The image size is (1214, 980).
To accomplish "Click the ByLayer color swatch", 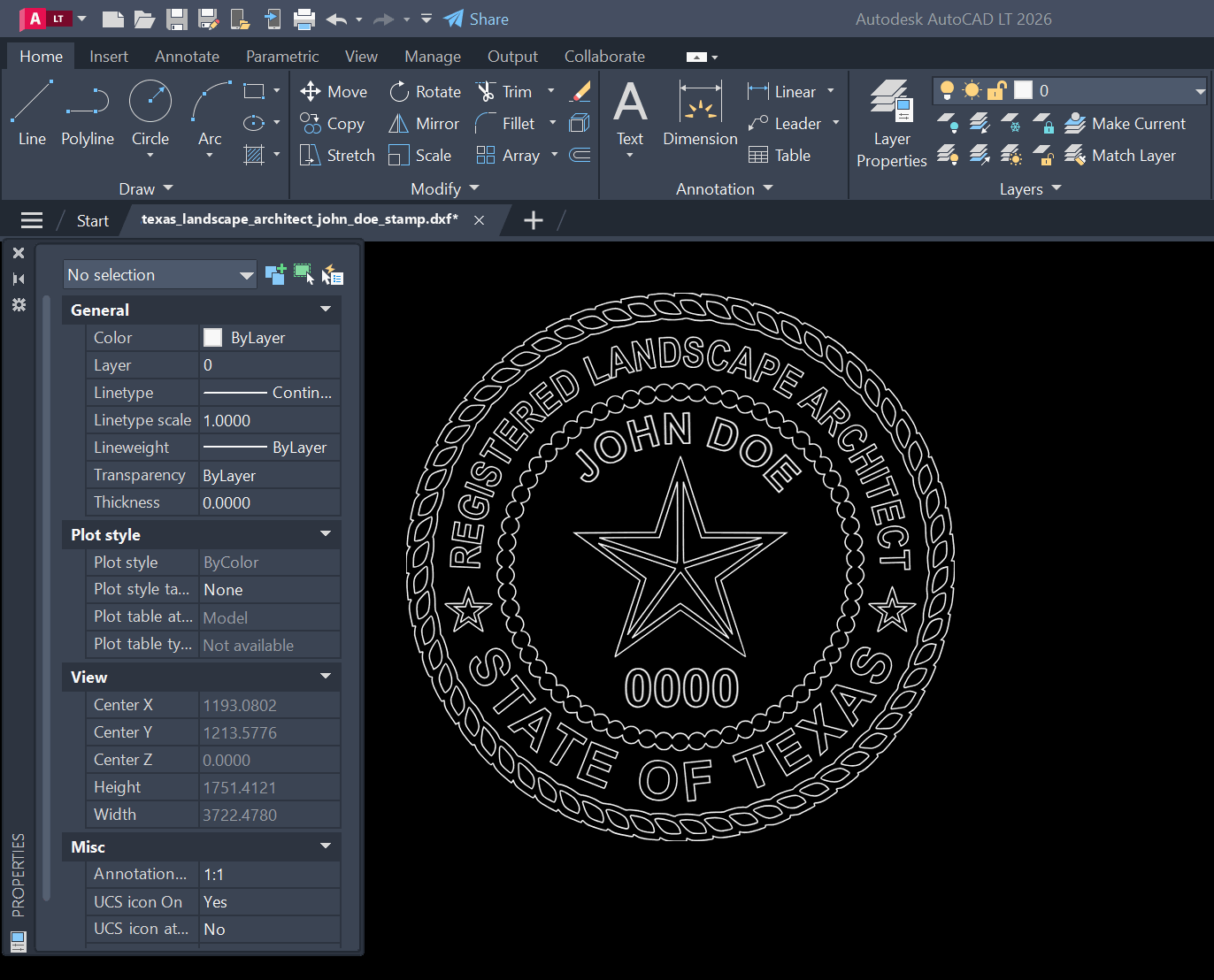I will [x=212, y=337].
